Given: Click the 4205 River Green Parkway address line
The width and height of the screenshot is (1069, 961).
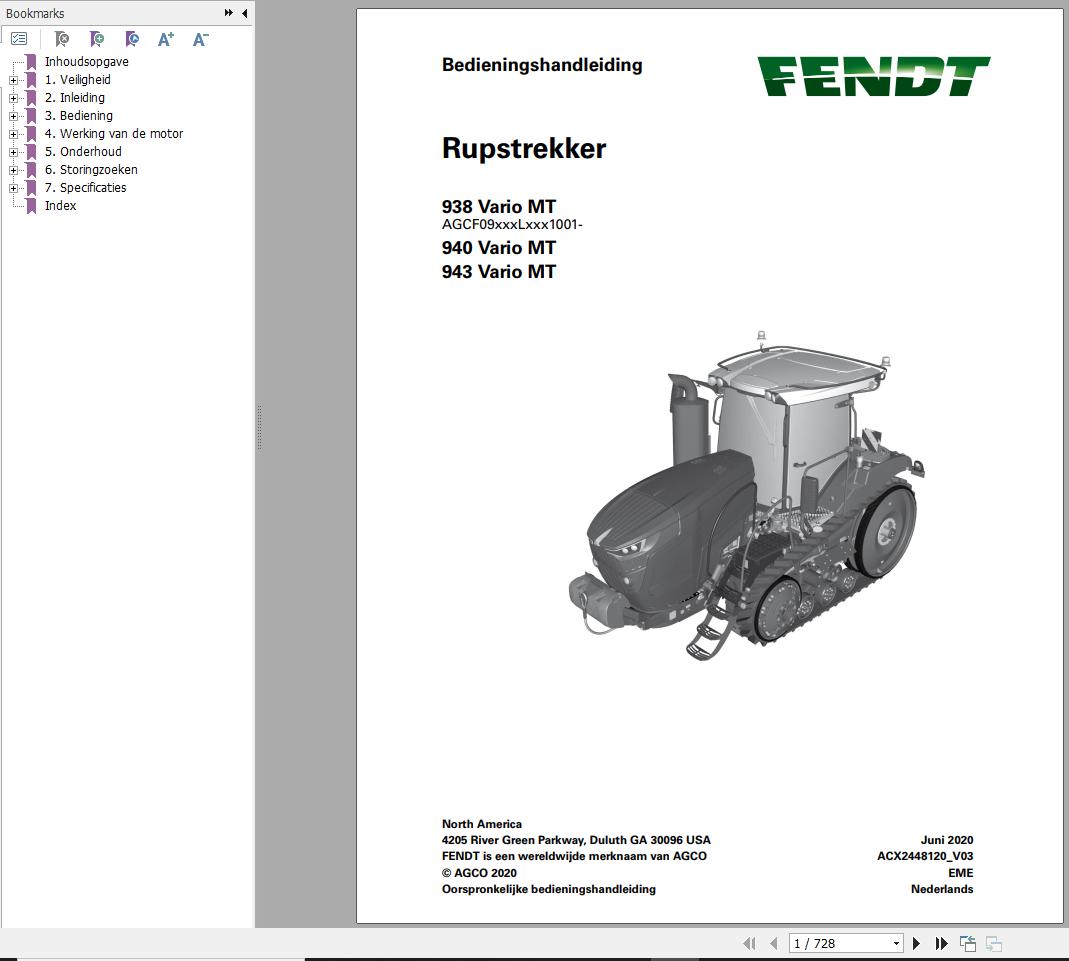Looking at the screenshot, I should pos(576,840).
